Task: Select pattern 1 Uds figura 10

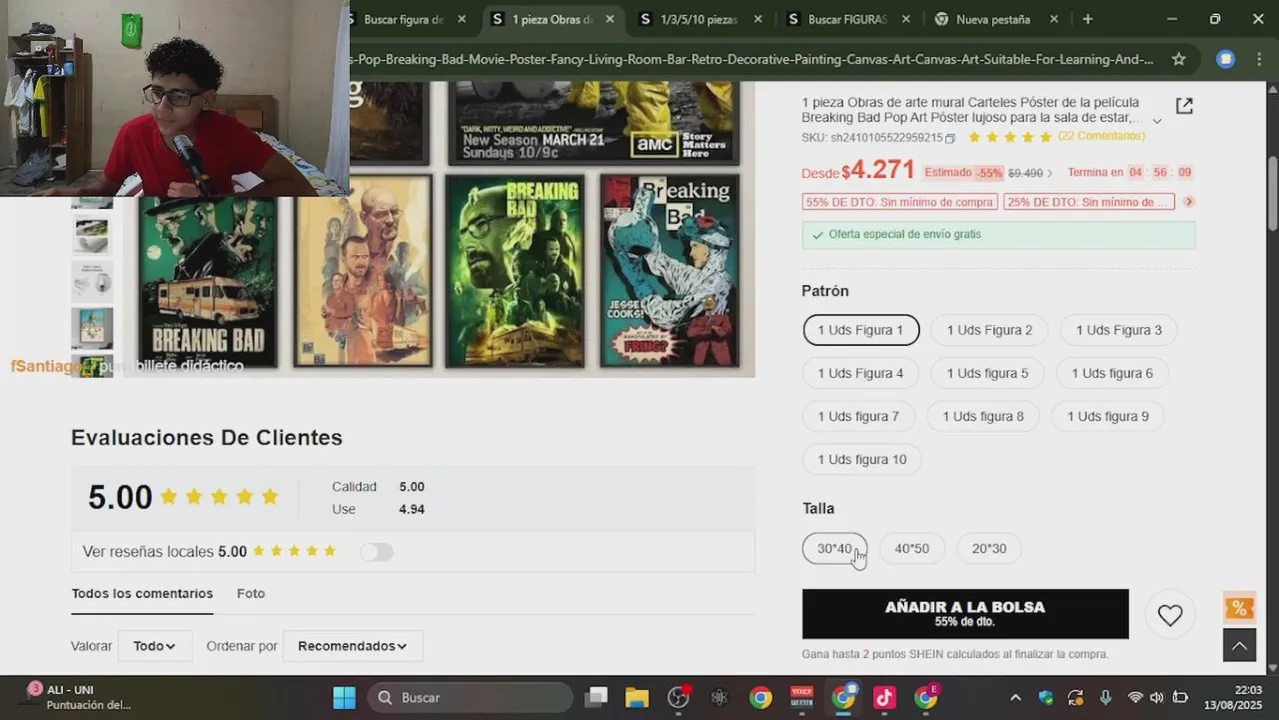Action: click(862, 459)
